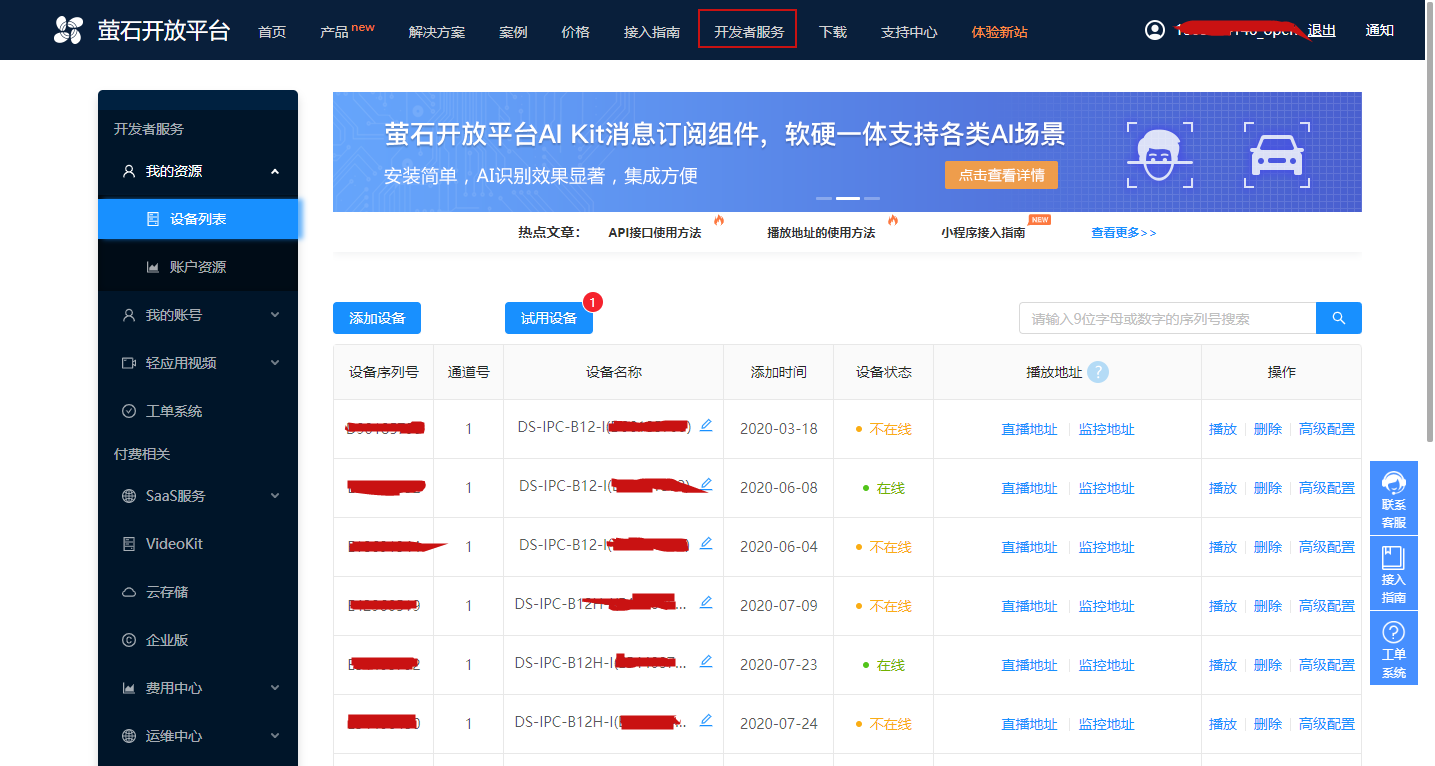Open 账户资源 in the sidebar
The image size is (1435, 766).
[x=198, y=267]
